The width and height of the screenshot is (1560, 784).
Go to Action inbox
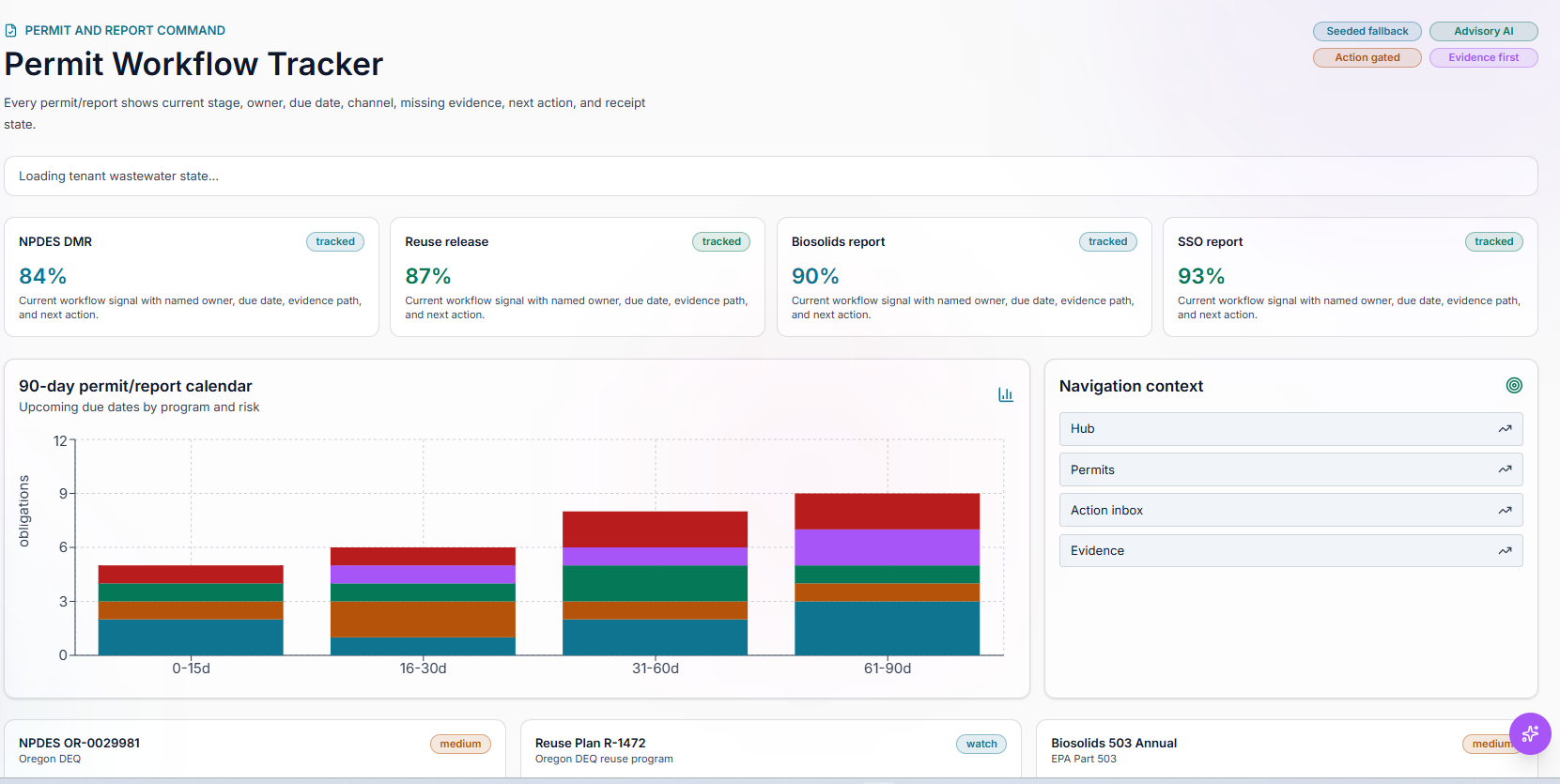[x=1290, y=511]
